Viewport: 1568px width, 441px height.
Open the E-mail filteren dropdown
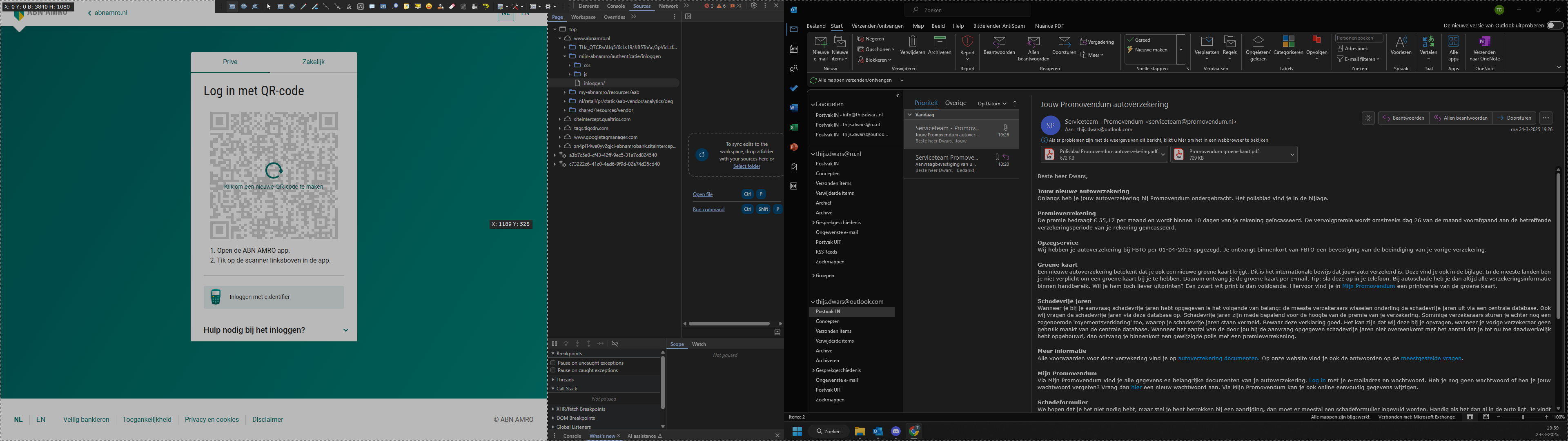click(1358, 59)
